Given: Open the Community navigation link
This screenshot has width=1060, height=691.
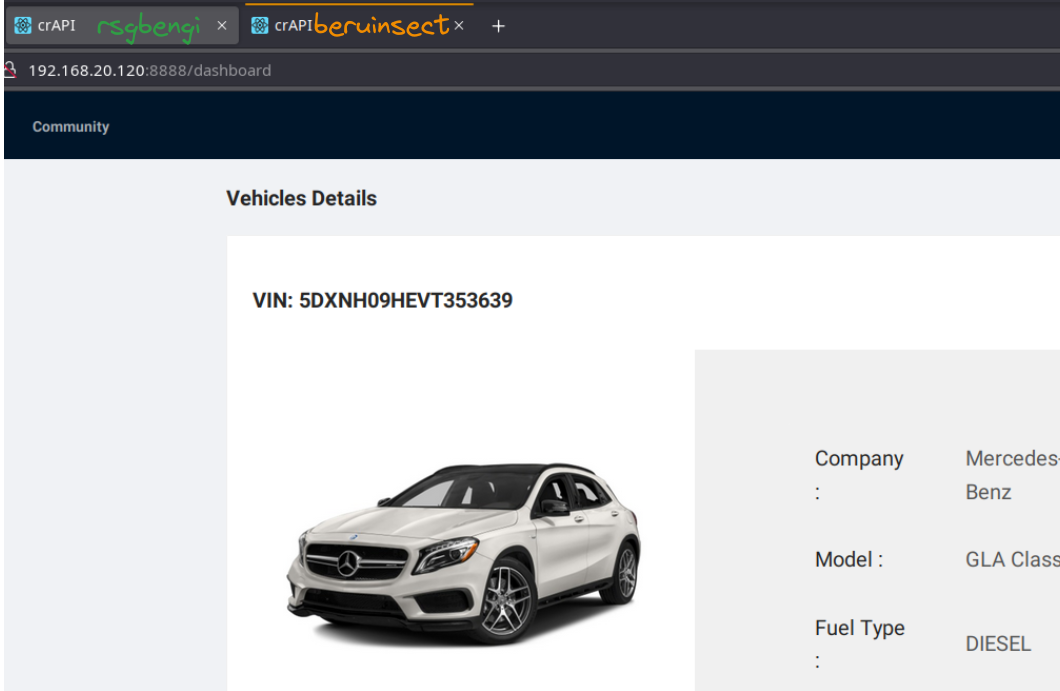Looking at the screenshot, I should [71, 127].
